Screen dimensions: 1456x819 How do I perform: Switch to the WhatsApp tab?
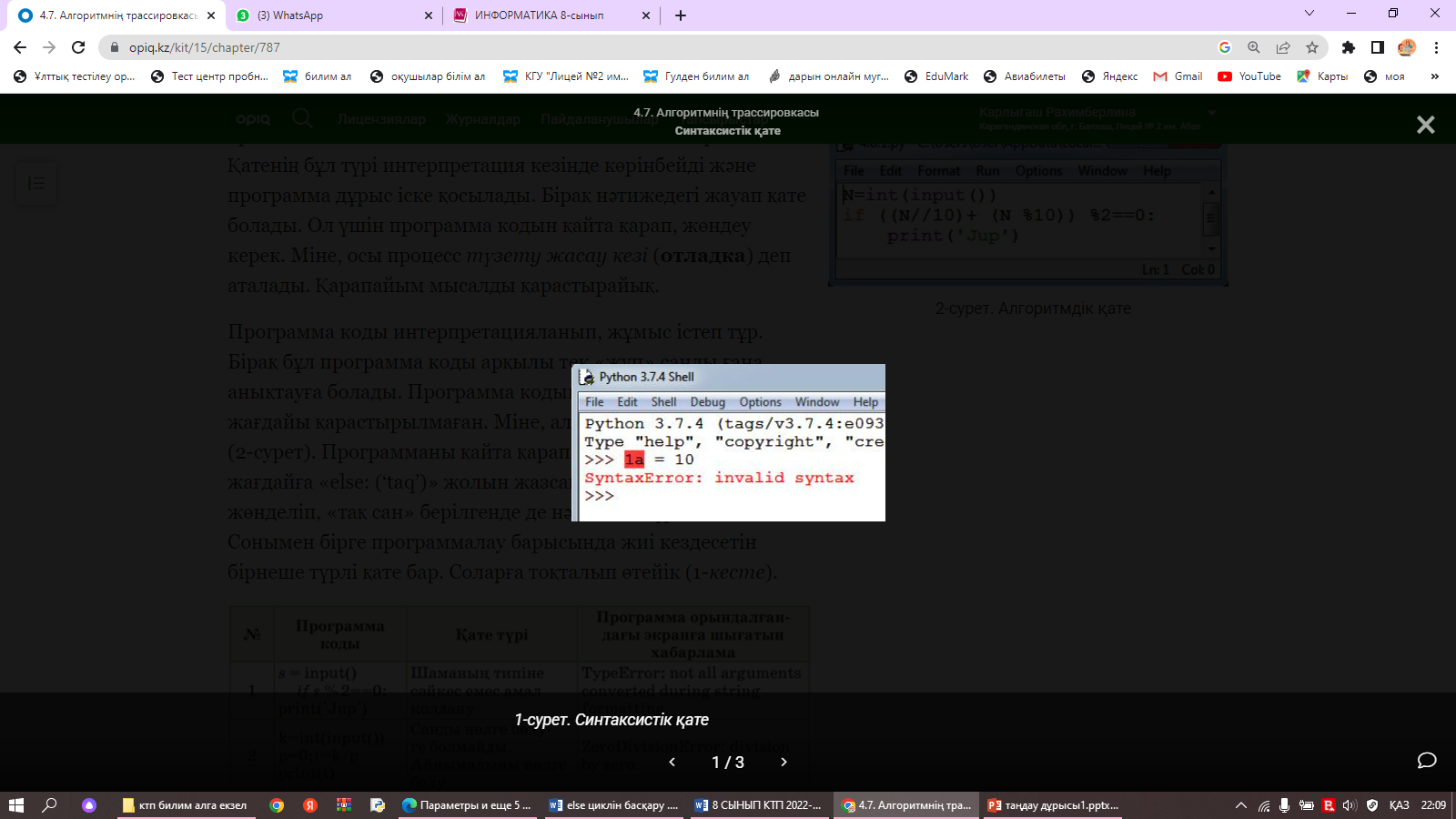333,15
